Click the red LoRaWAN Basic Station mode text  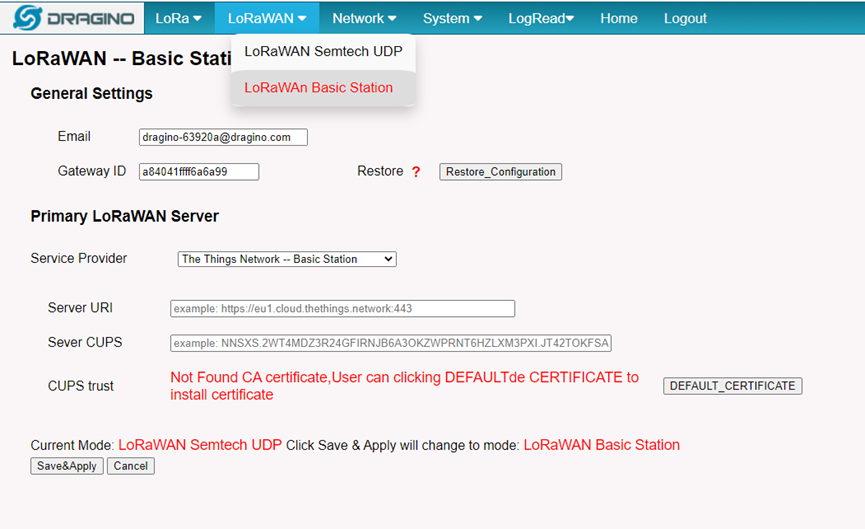pos(602,445)
